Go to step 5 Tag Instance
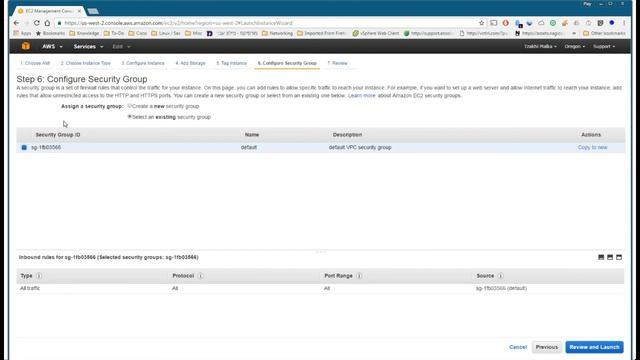640x360 pixels. [231, 63]
